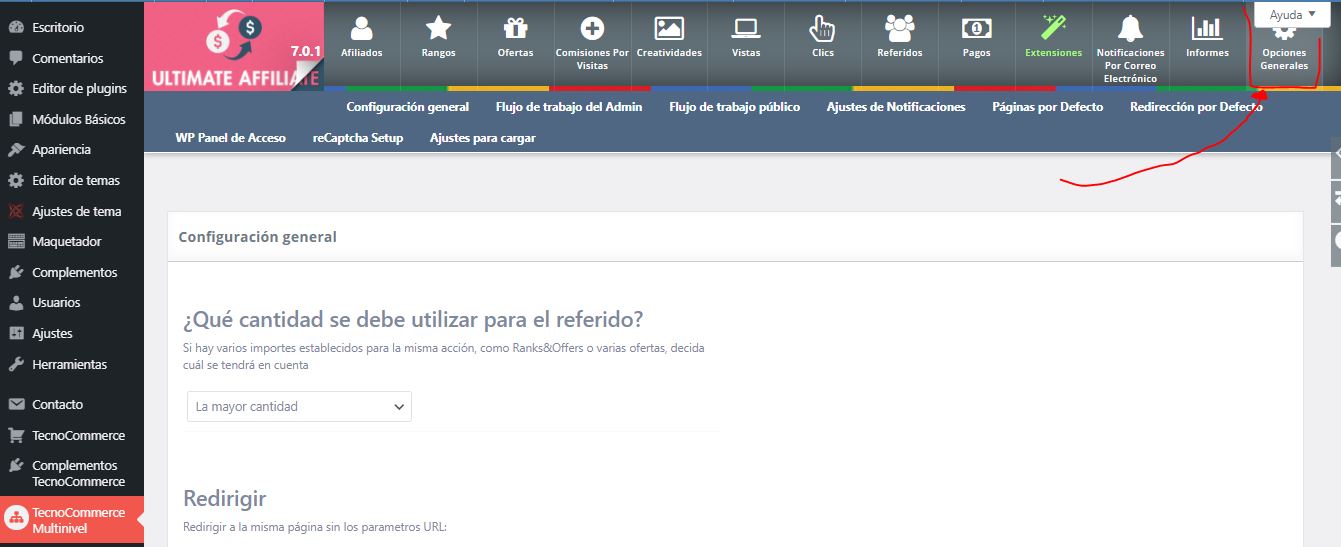Screen dimensions: 1341x547
Task: Click the Ajustes de tema icon
Action: 16,211
